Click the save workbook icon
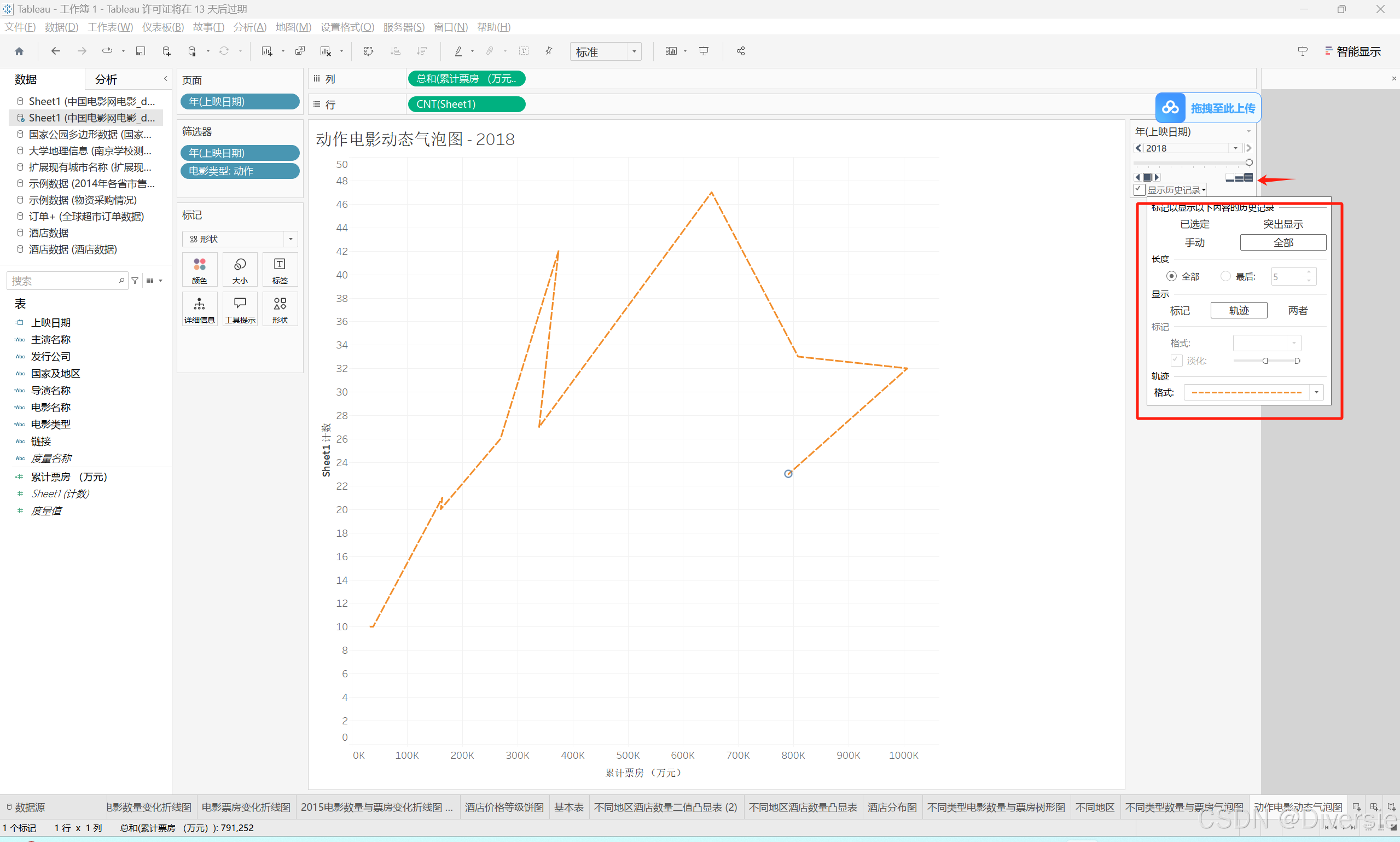 coord(140,51)
